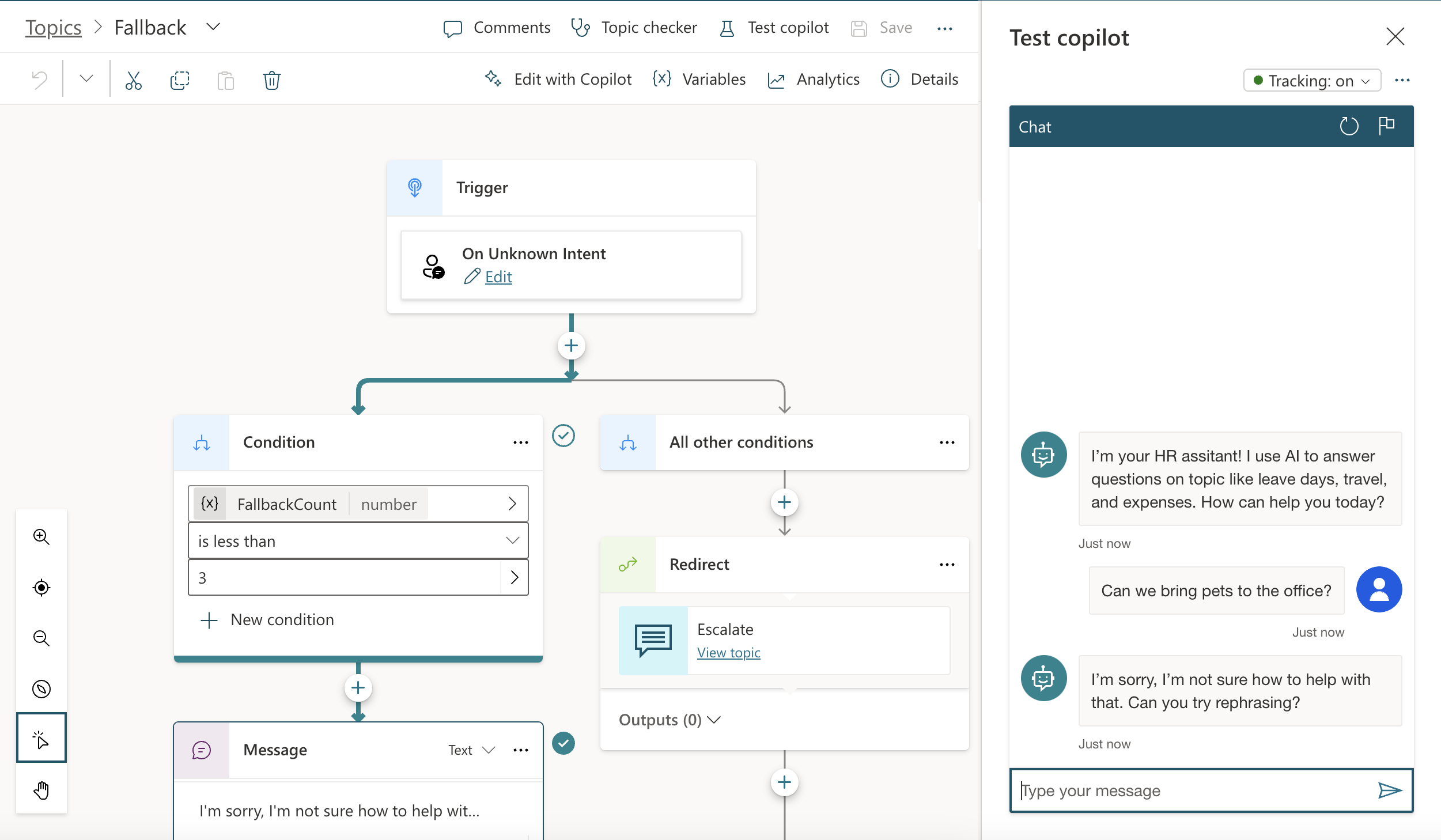Viewport: 1441px width, 840px height.
Task: Click the Delete node icon
Action: click(x=270, y=79)
